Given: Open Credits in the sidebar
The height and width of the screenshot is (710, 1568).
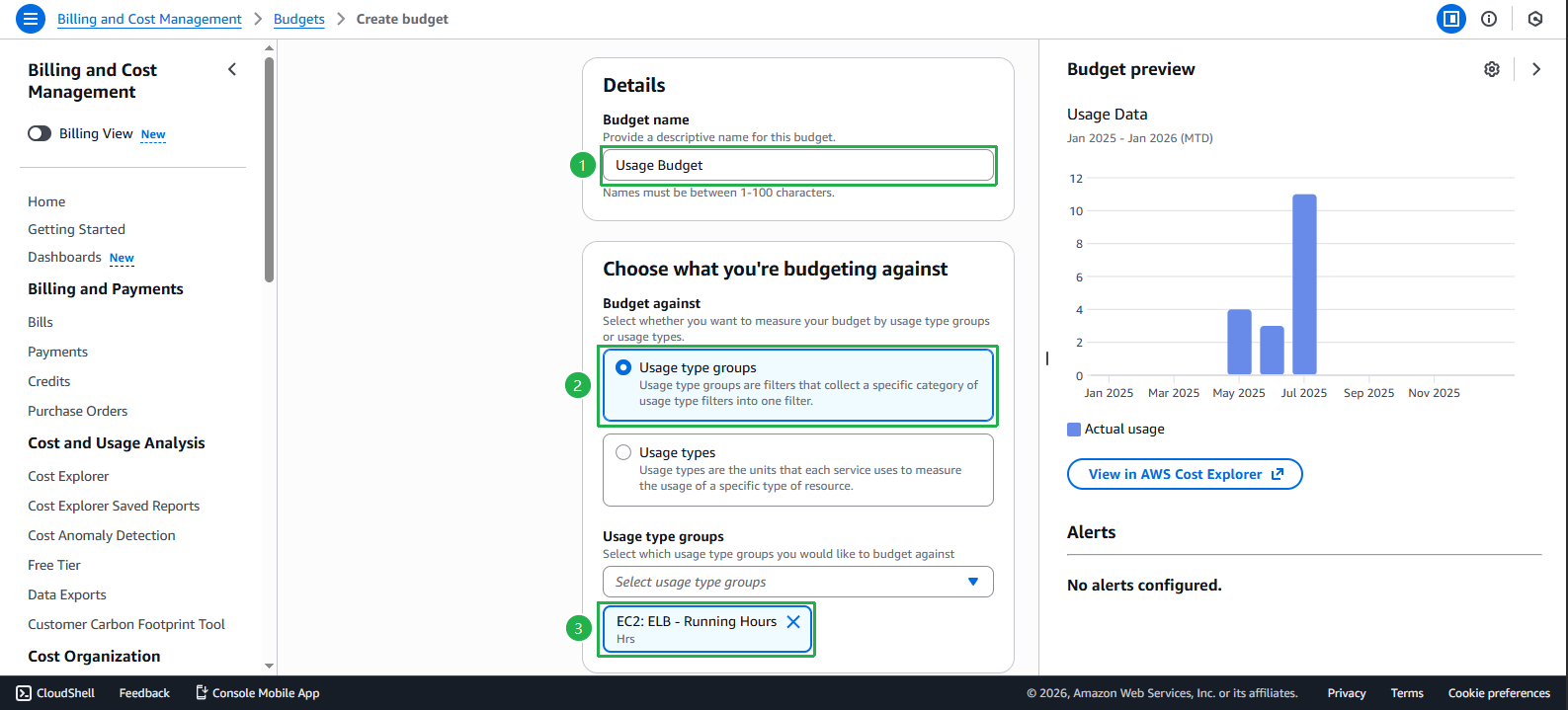Looking at the screenshot, I should click(x=48, y=381).
